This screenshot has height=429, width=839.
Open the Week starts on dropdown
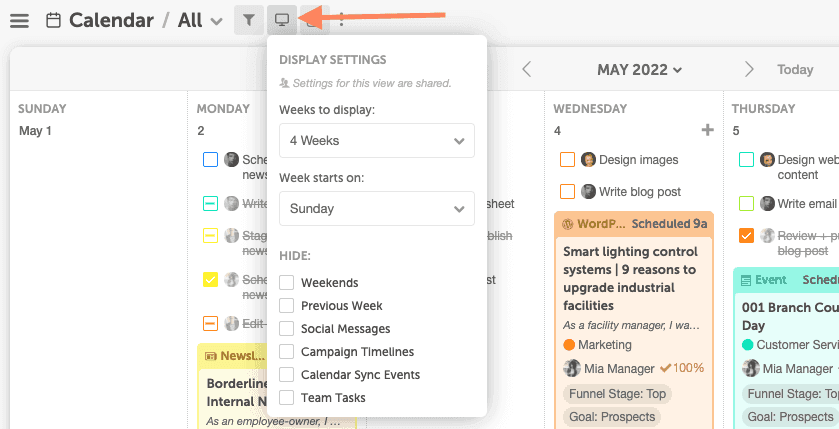(377, 209)
